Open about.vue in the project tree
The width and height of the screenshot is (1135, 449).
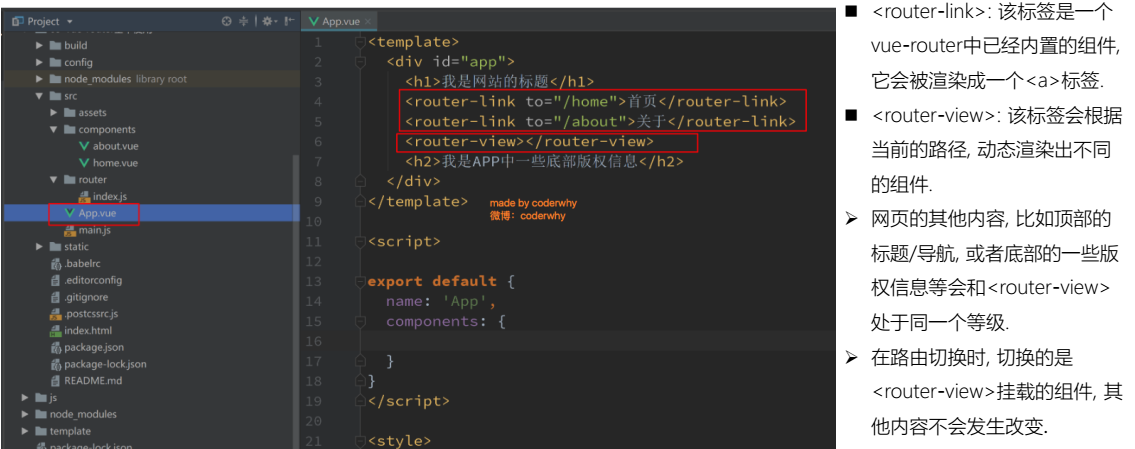tap(115, 146)
